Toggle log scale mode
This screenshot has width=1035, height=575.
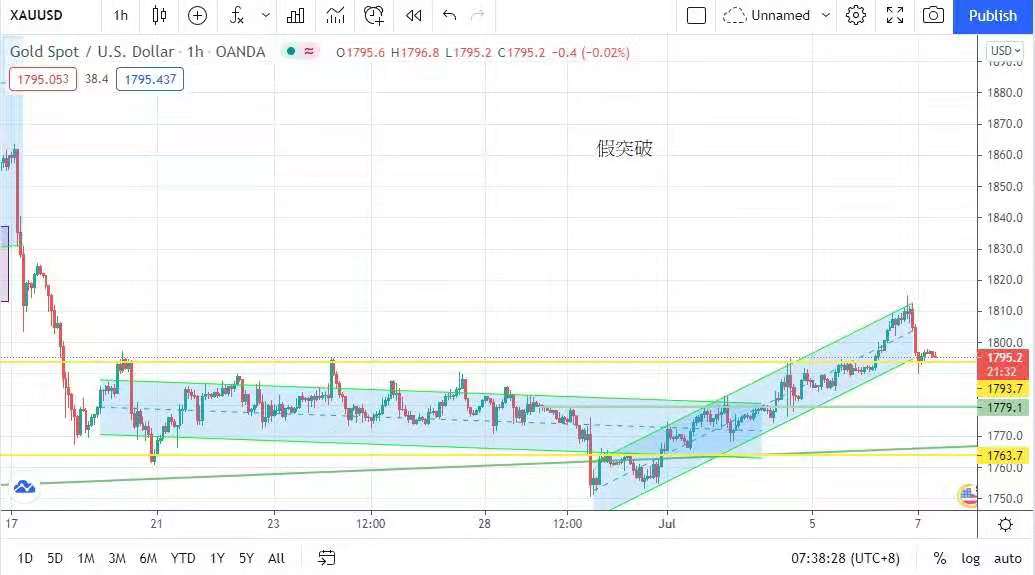[971, 558]
